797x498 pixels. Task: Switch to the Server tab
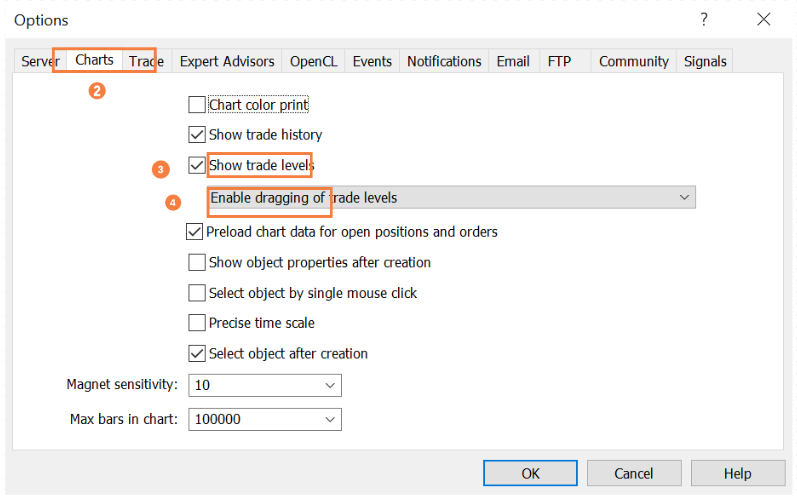40,62
